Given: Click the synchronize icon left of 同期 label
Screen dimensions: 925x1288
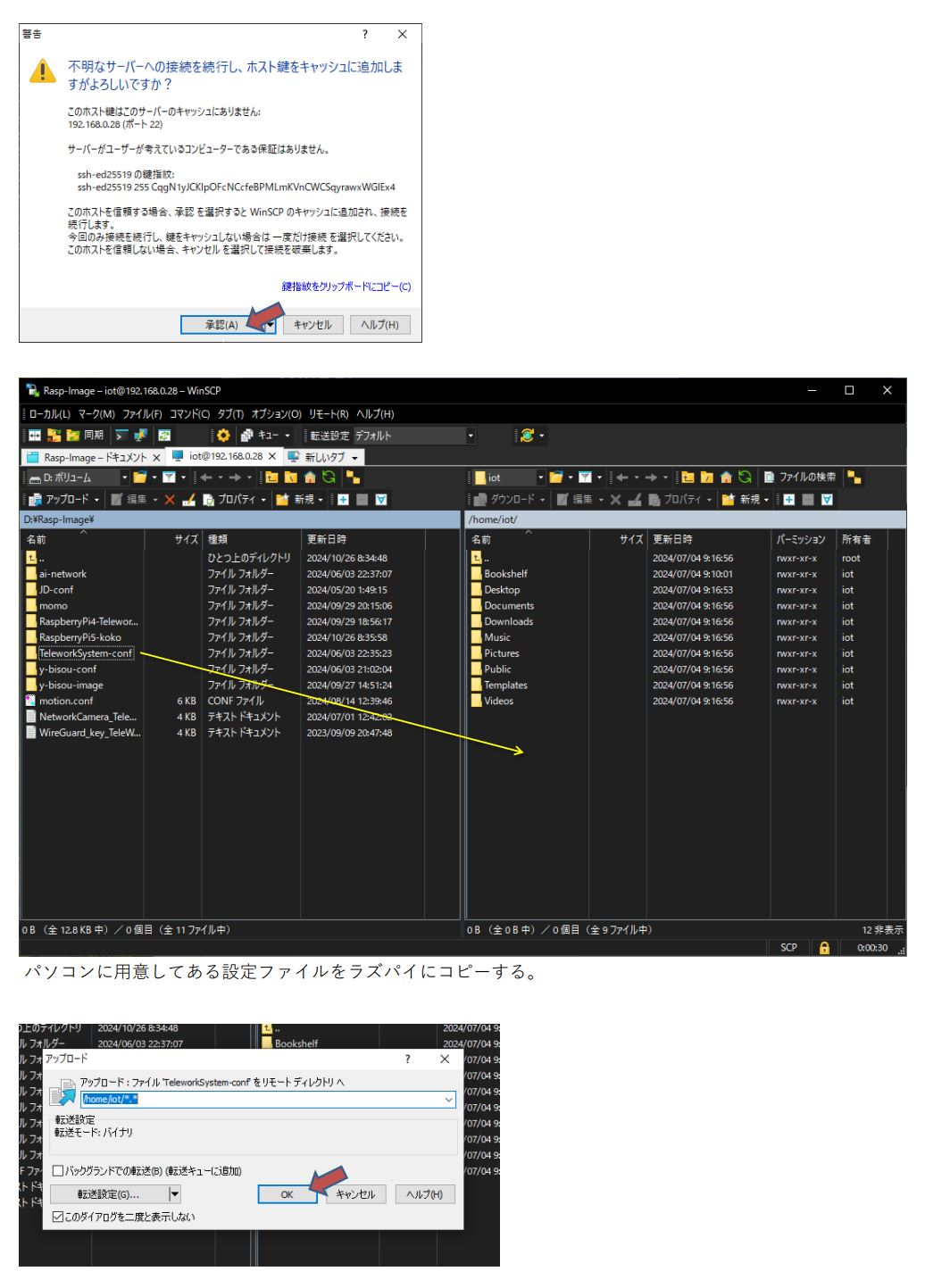Looking at the screenshot, I should (x=73, y=435).
